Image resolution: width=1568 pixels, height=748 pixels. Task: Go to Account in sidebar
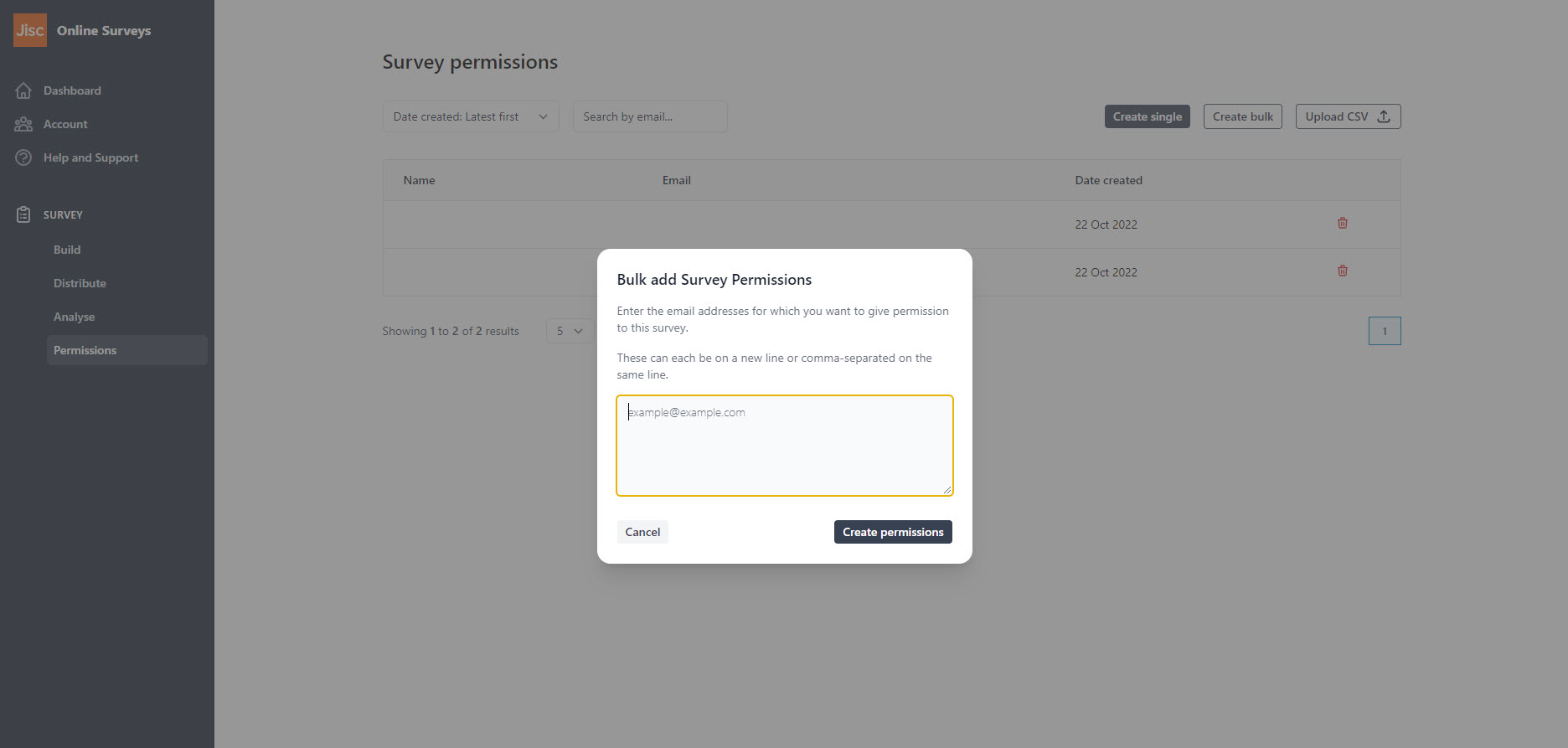pyautogui.click(x=65, y=124)
